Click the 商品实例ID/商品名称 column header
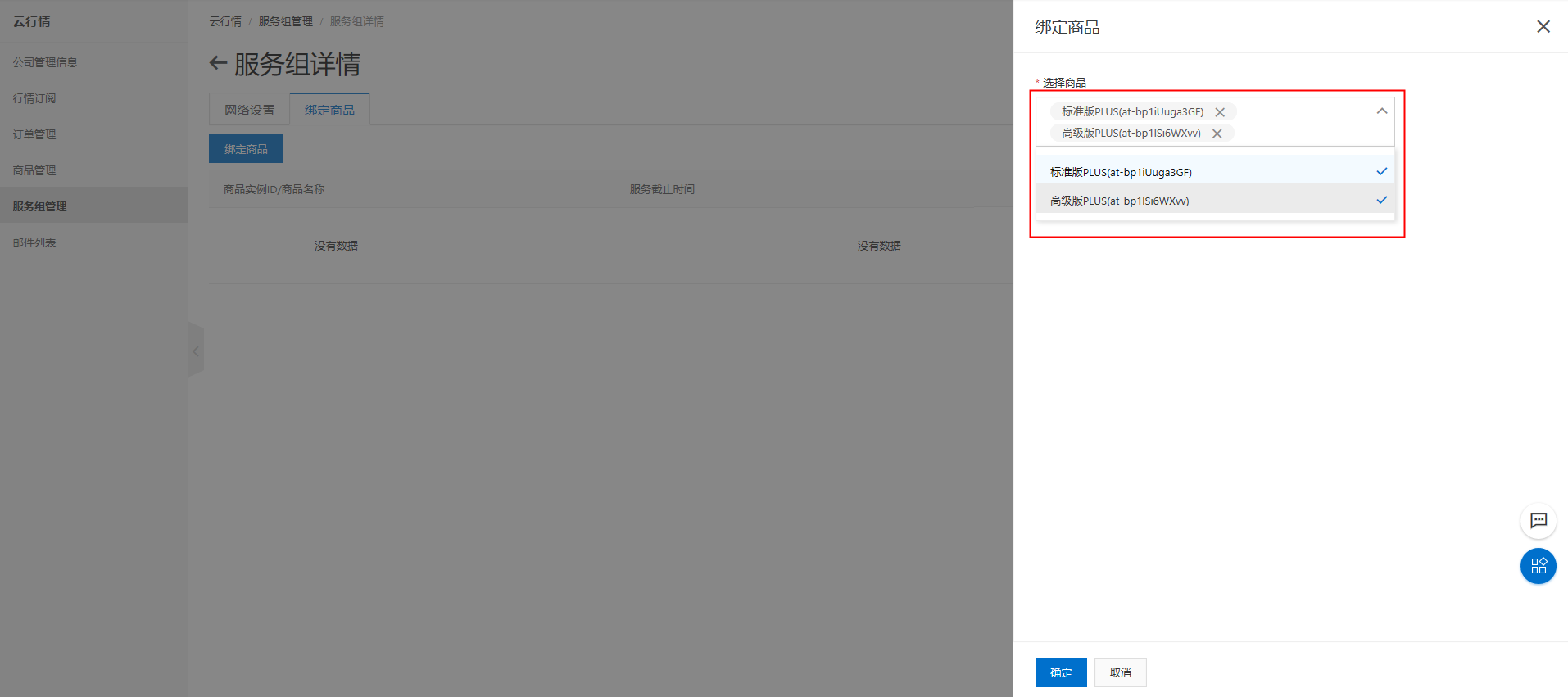1568x697 pixels. click(x=274, y=189)
